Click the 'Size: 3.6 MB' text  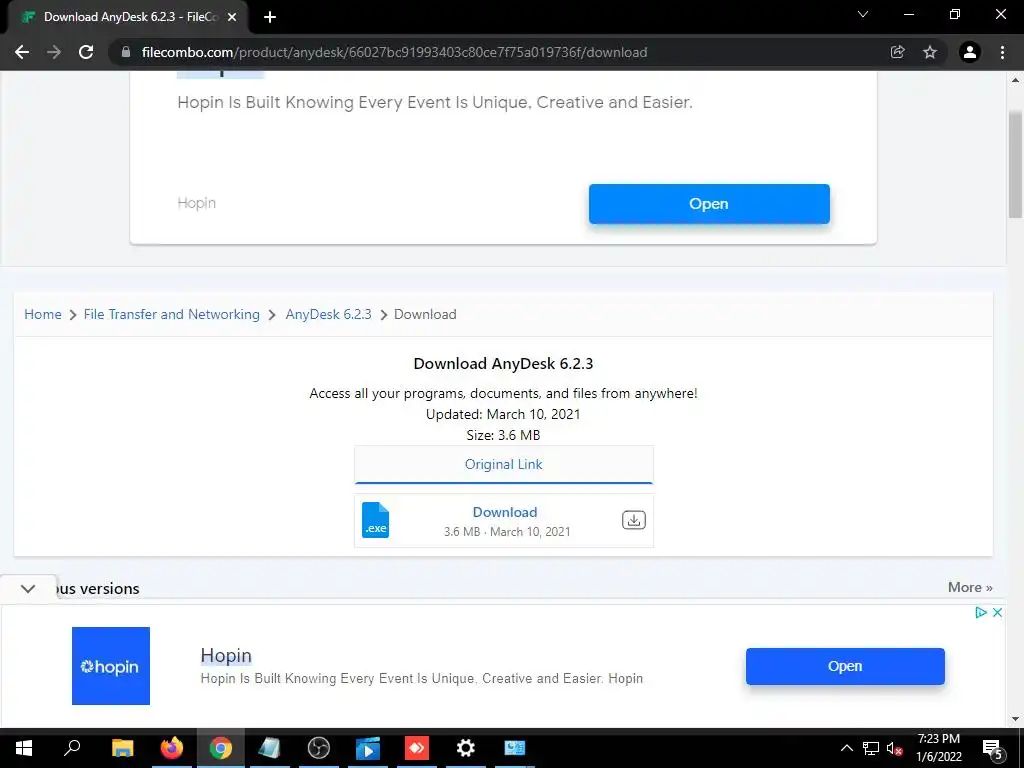tap(503, 435)
